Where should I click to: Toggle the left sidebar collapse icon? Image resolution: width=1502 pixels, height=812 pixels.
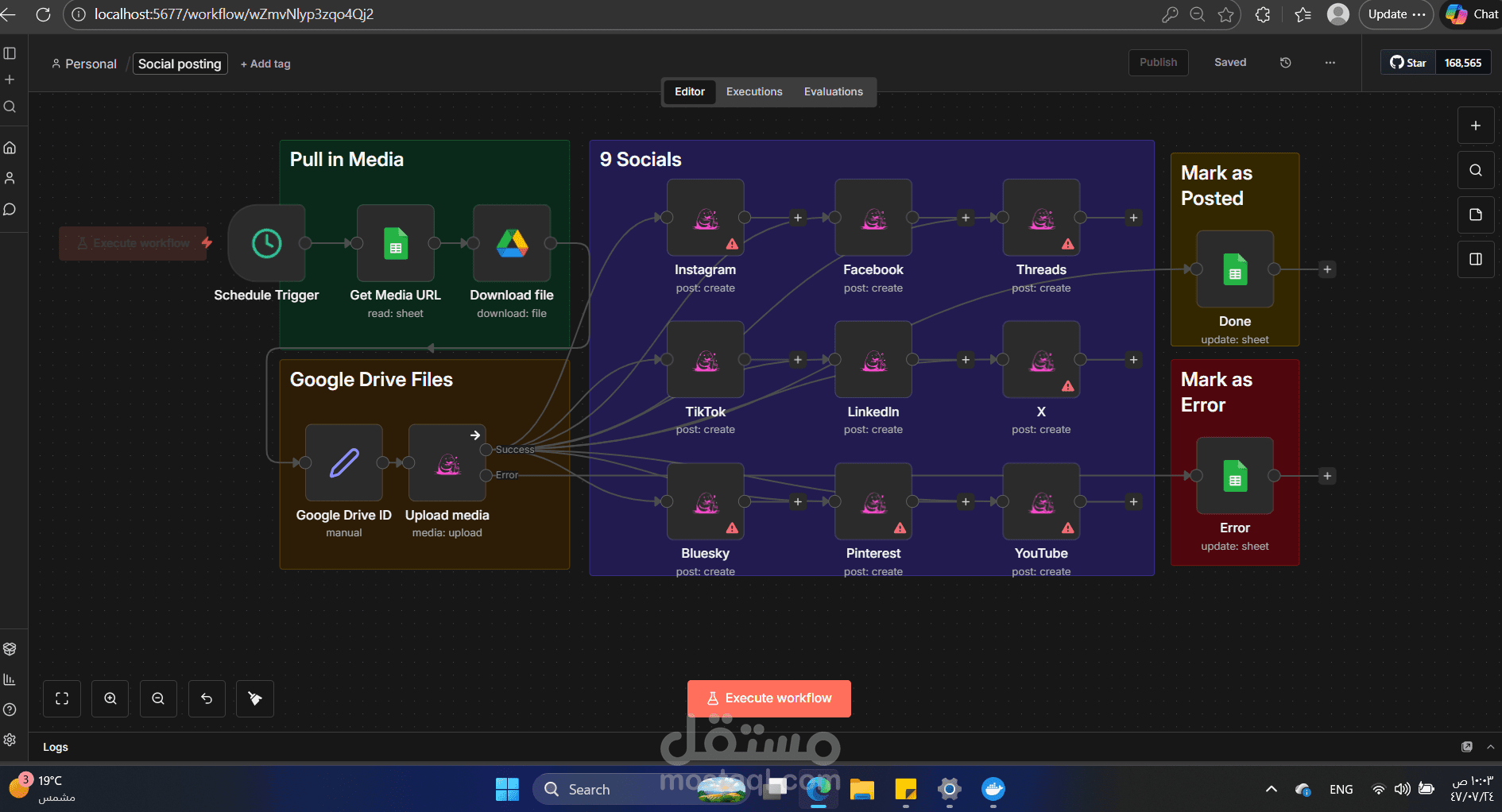(10, 53)
